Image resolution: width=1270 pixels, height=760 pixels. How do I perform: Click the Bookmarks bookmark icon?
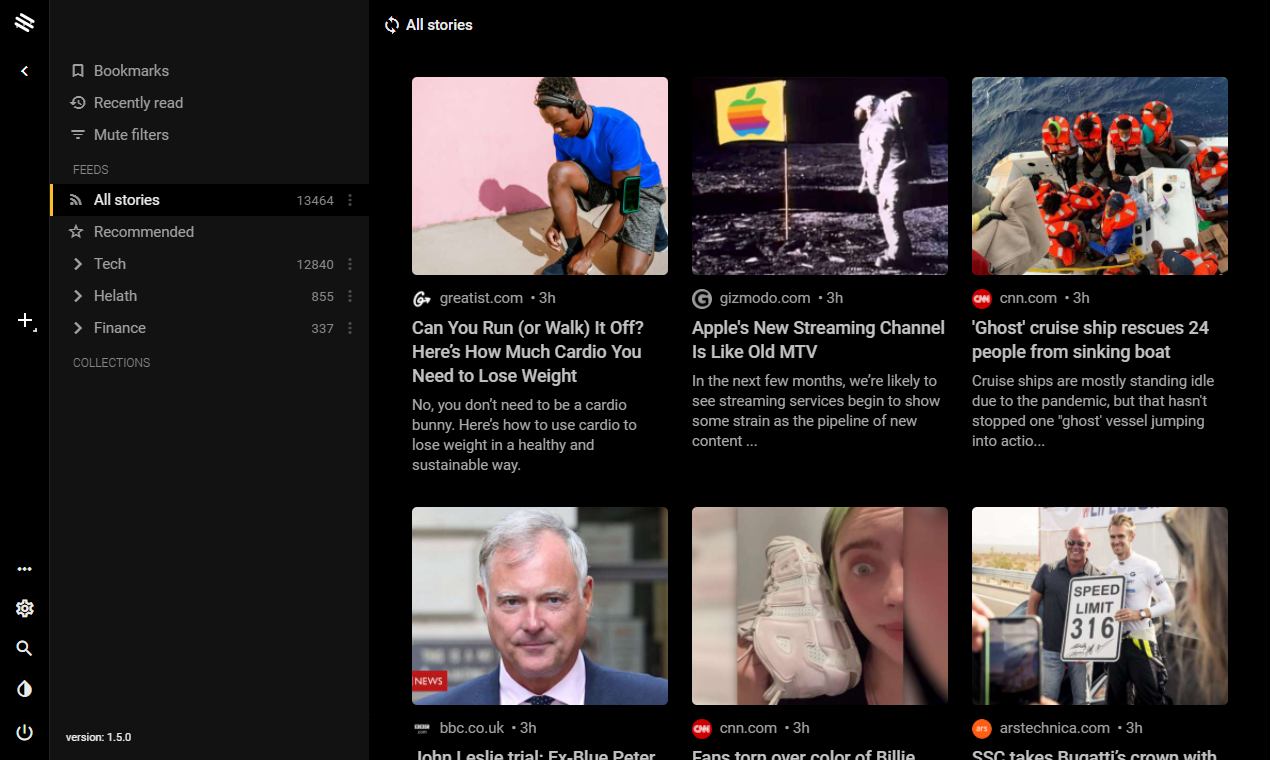(x=78, y=71)
